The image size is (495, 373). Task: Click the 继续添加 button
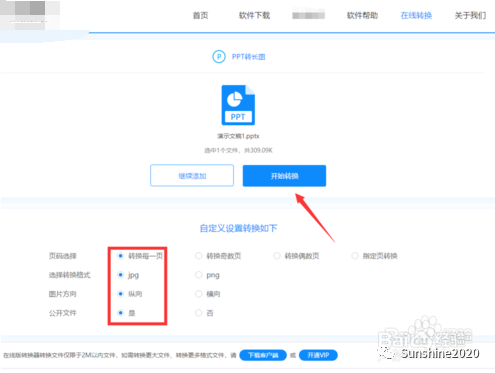pos(192,176)
